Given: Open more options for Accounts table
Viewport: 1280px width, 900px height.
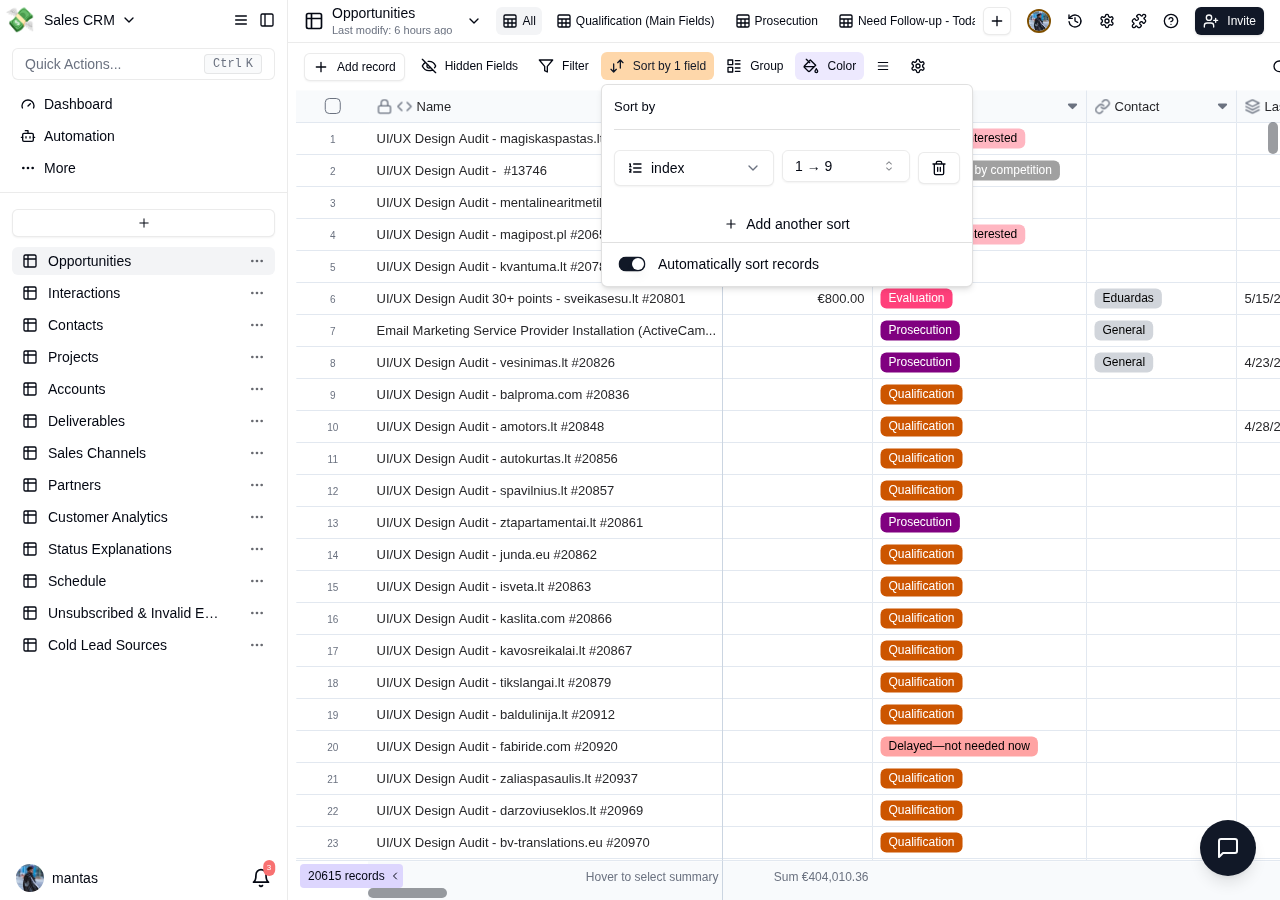Looking at the screenshot, I should point(257,389).
